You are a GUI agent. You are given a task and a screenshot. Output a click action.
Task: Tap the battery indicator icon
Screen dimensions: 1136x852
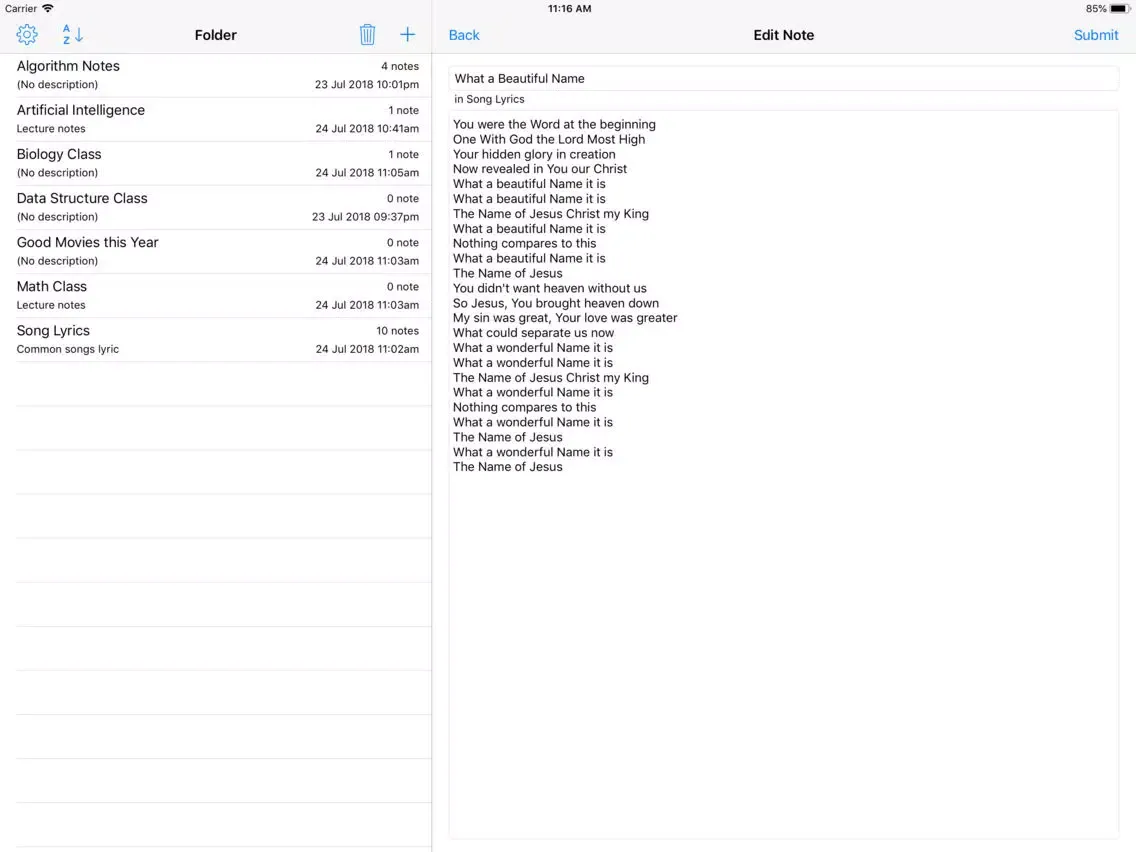(1120, 9)
